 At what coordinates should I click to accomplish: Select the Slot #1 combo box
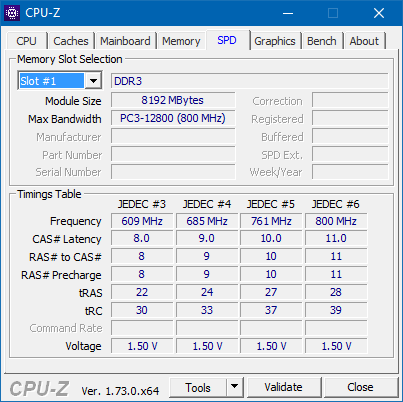tap(60, 81)
